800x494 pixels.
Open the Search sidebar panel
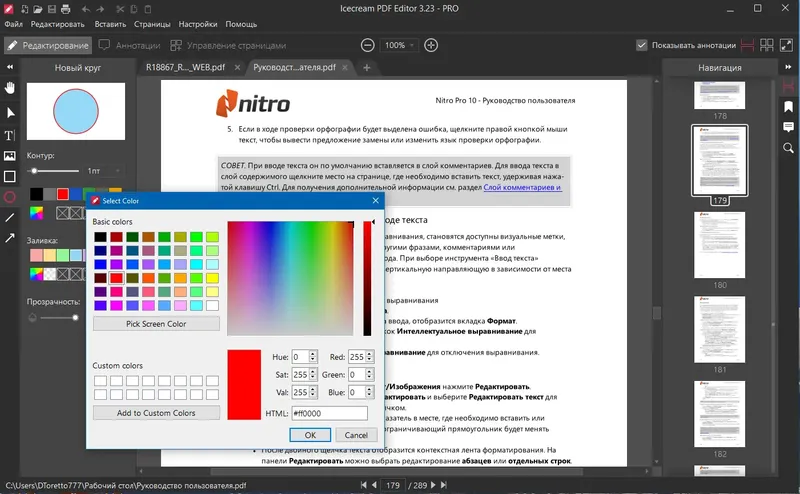789,148
